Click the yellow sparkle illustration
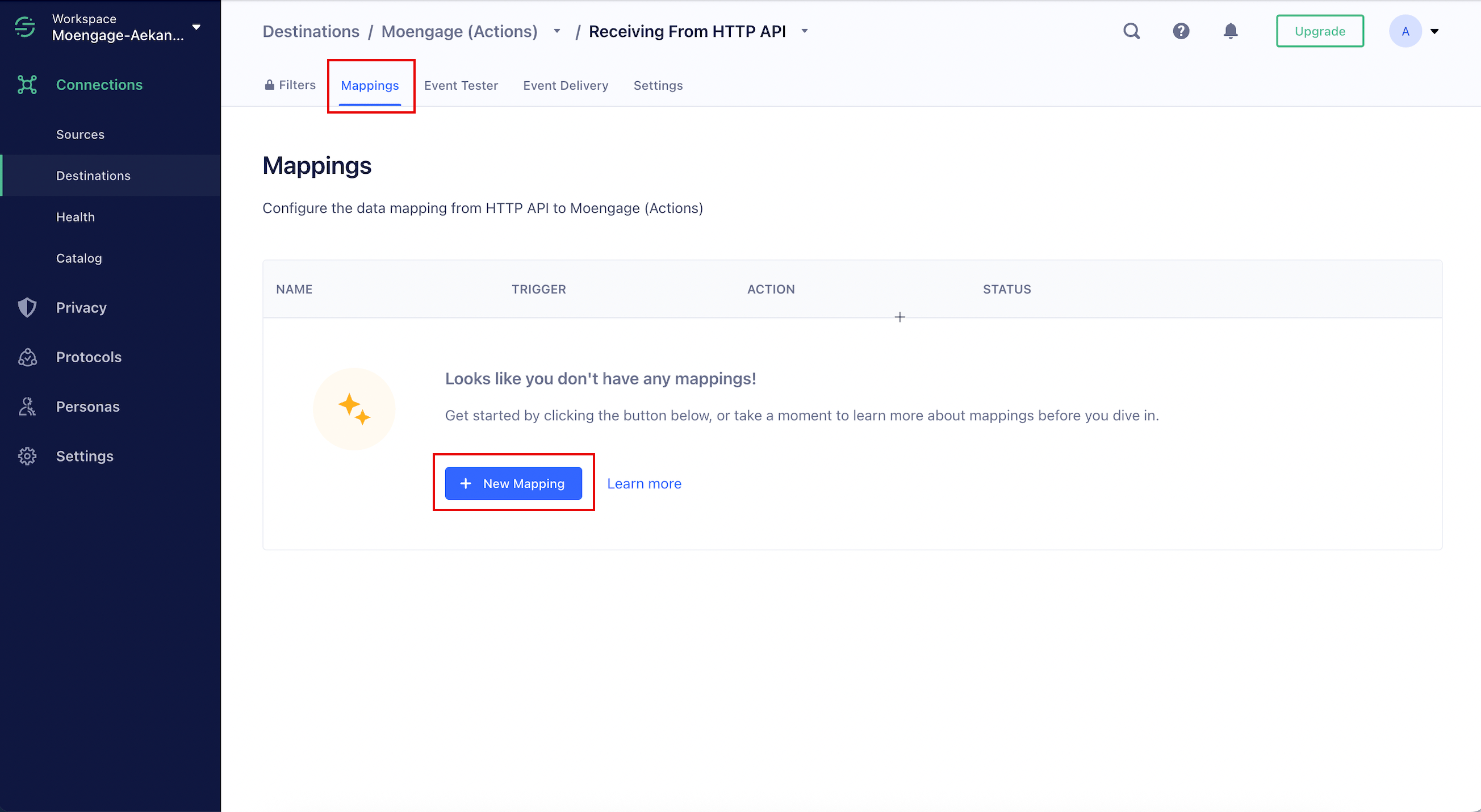1481x812 pixels. coord(354,409)
